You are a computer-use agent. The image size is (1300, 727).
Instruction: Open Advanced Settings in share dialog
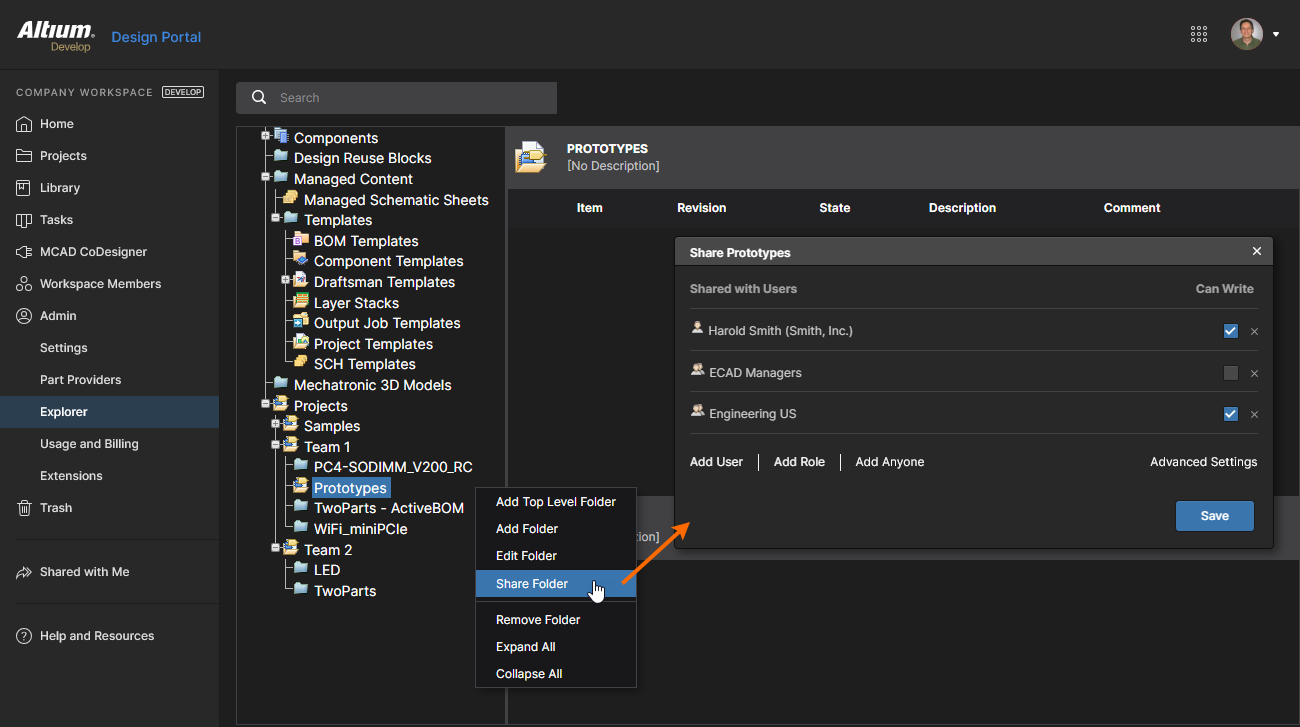point(1203,462)
